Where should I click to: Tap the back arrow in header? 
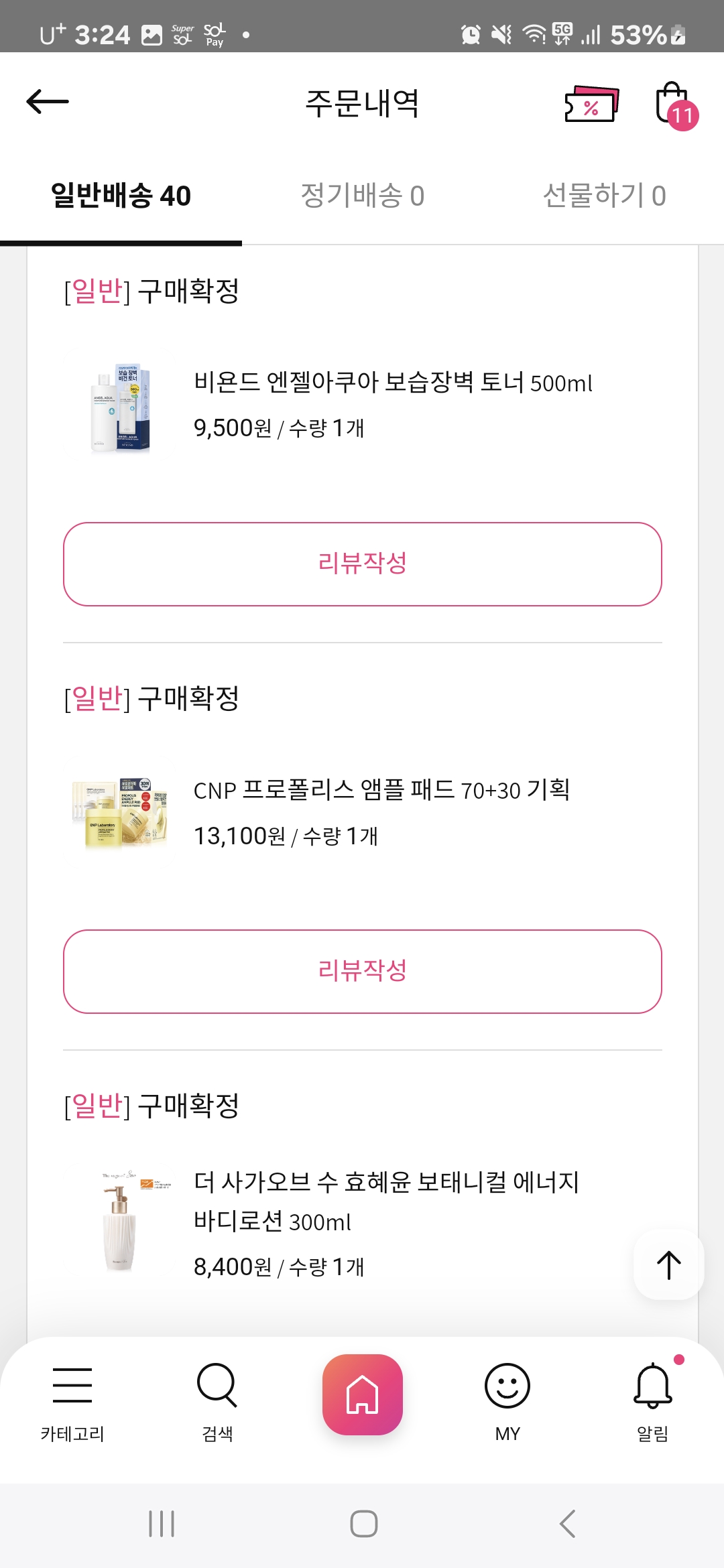pyautogui.click(x=48, y=102)
